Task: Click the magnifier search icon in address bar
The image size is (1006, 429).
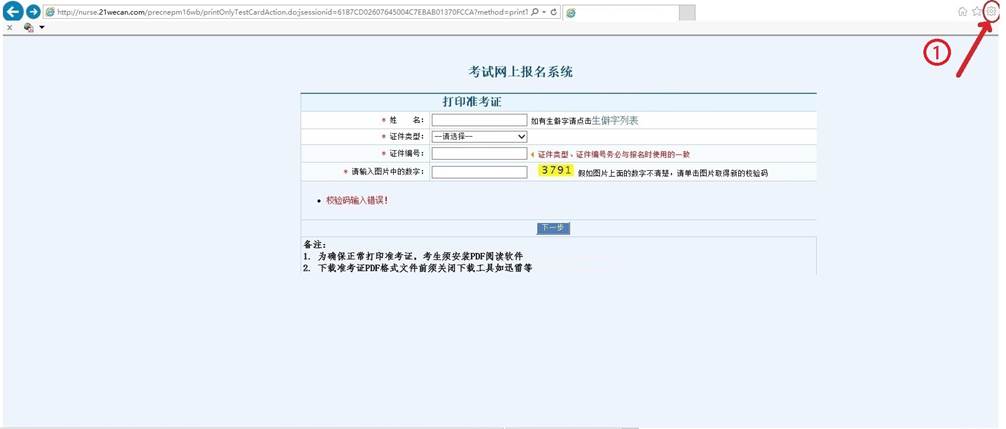Action: pos(534,12)
